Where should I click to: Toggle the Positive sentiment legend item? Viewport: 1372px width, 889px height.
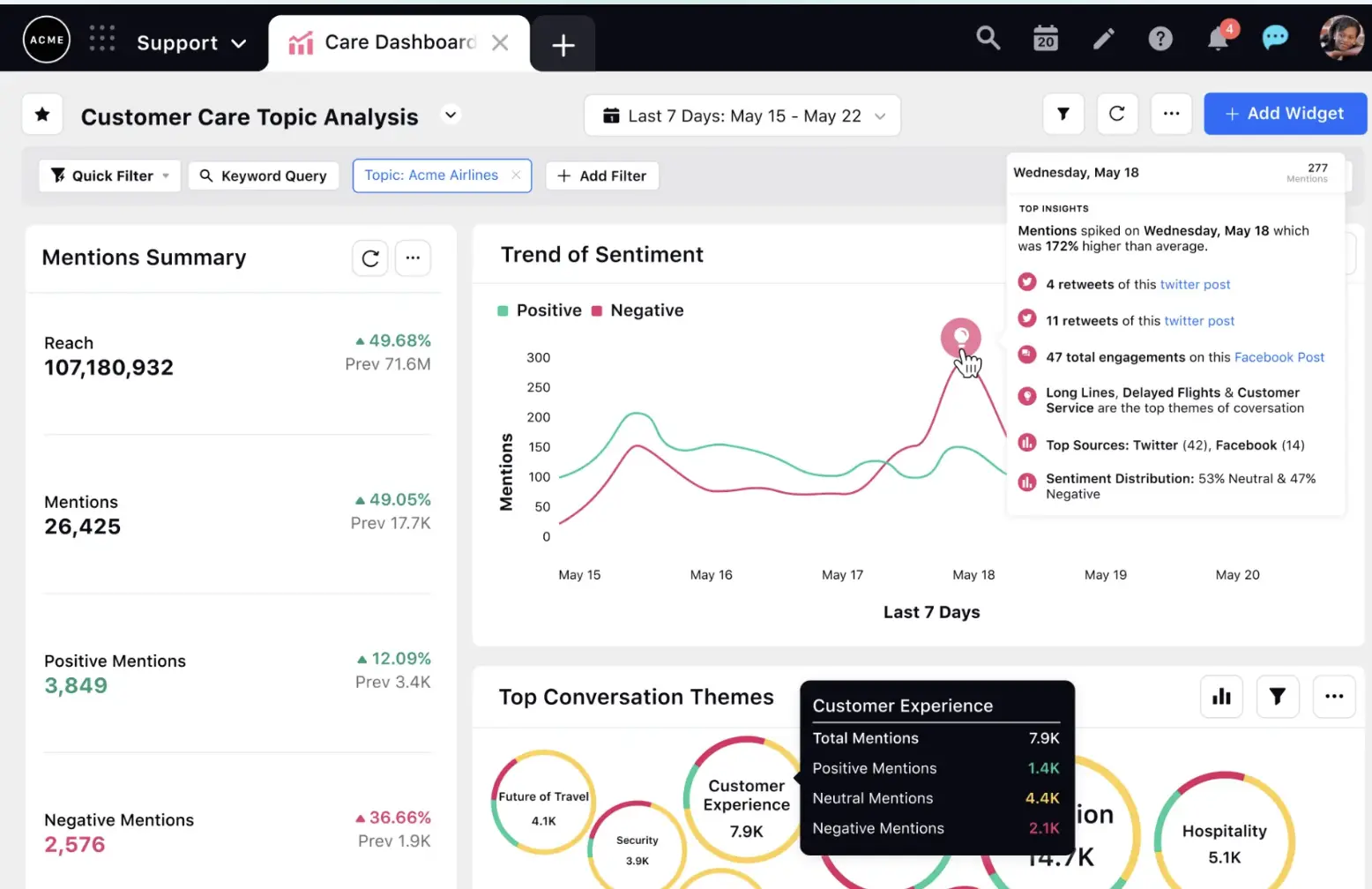point(539,310)
